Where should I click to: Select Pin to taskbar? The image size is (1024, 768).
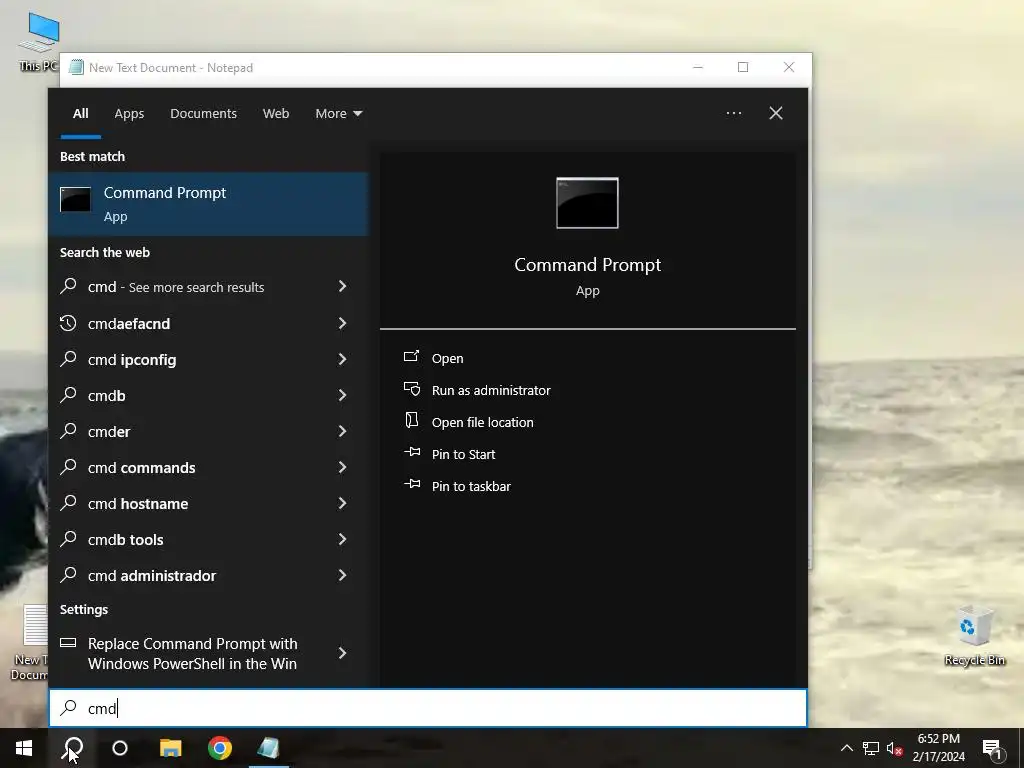[x=457, y=486]
